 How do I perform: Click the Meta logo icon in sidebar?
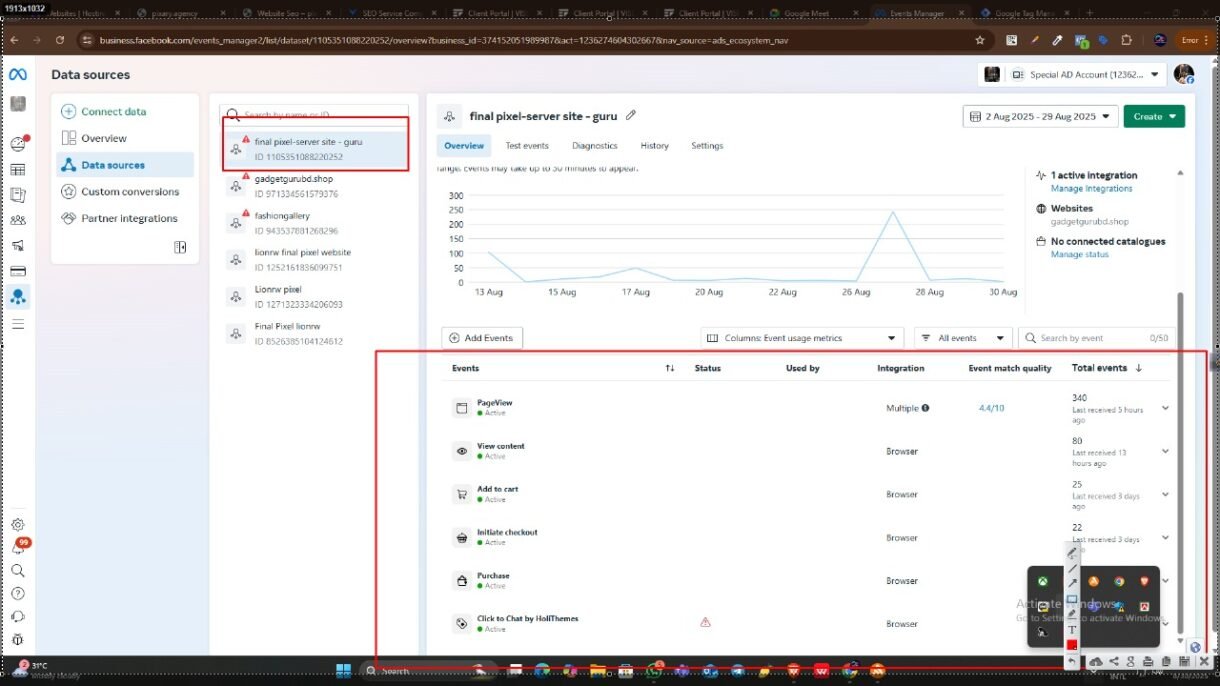pos(18,75)
